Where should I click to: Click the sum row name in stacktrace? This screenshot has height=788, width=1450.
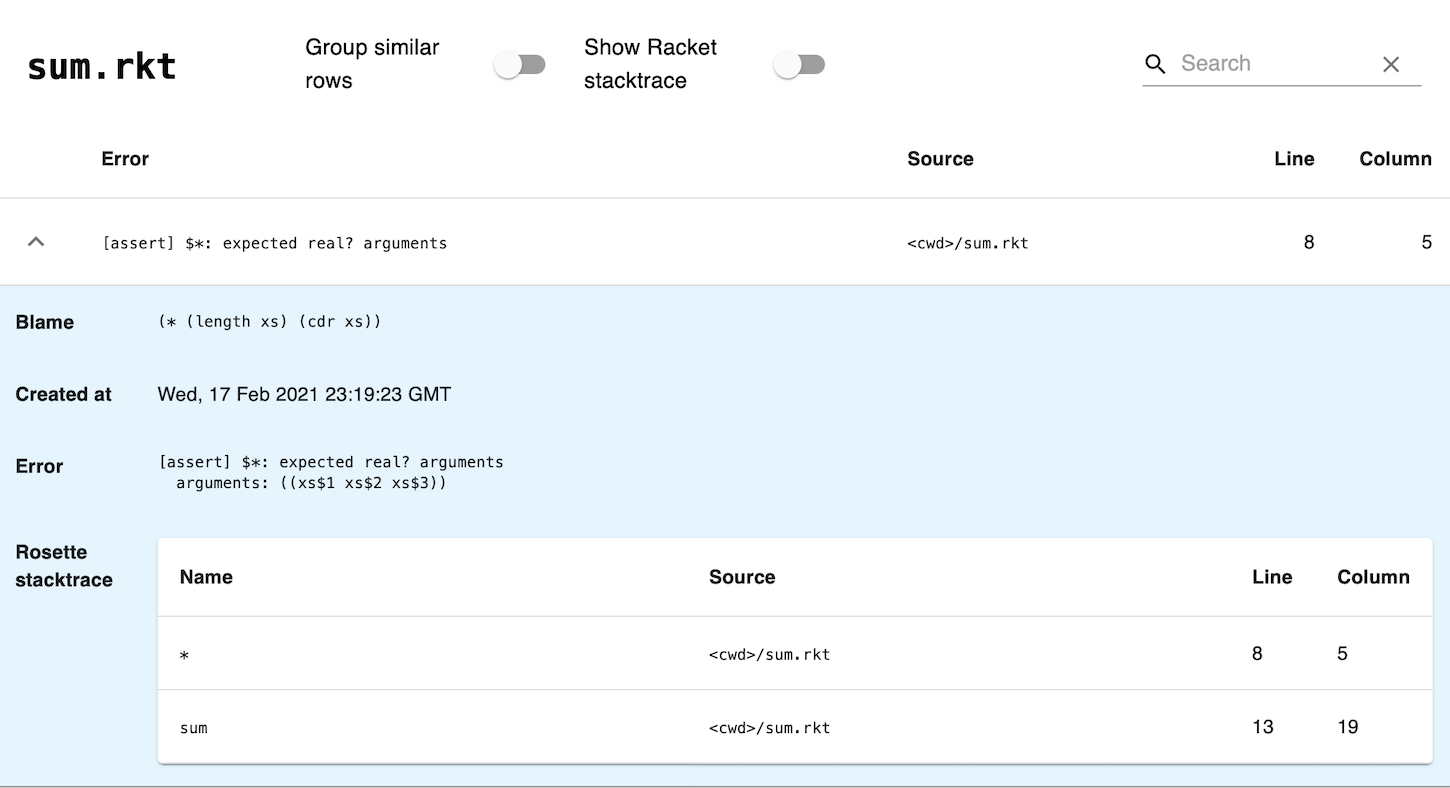(x=194, y=728)
